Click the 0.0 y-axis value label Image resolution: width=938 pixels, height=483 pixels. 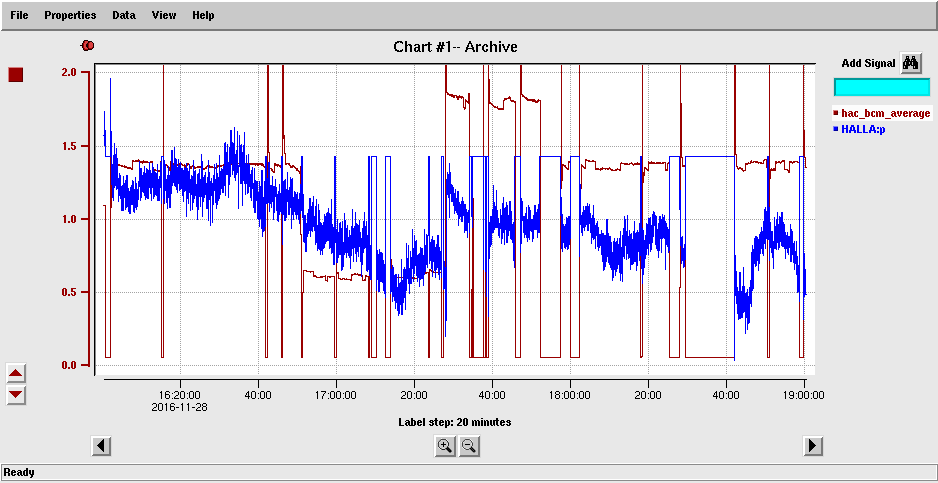pyautogui.click(x=70, y=365)
